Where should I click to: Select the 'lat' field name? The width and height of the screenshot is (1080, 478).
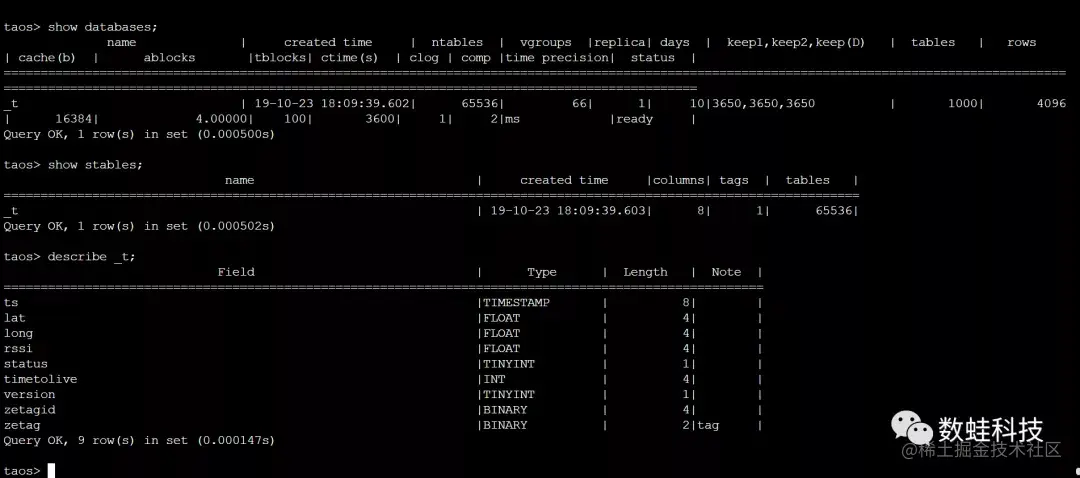point(14,318)
